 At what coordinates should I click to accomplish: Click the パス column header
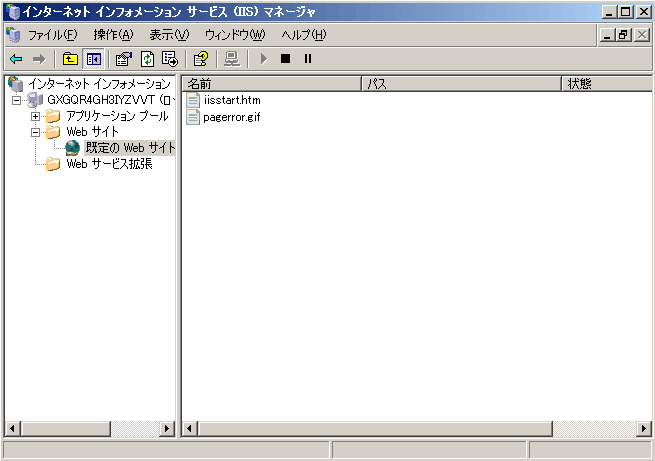pos(460,84)
